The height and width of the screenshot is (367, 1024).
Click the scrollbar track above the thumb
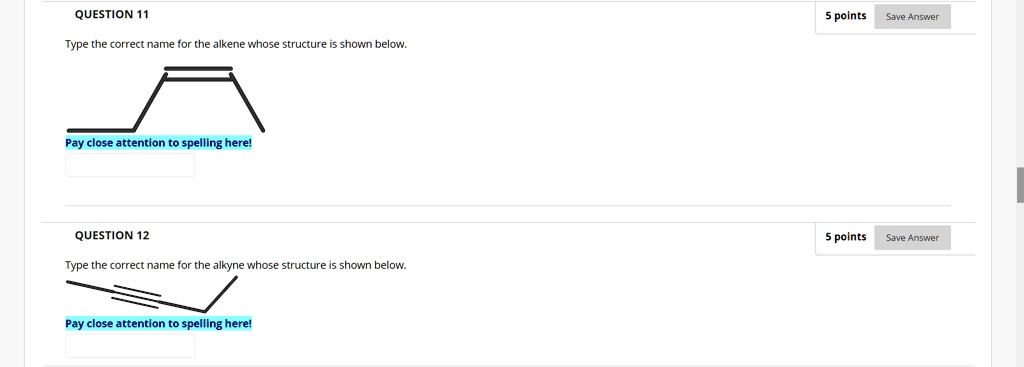coord(1020,84)
